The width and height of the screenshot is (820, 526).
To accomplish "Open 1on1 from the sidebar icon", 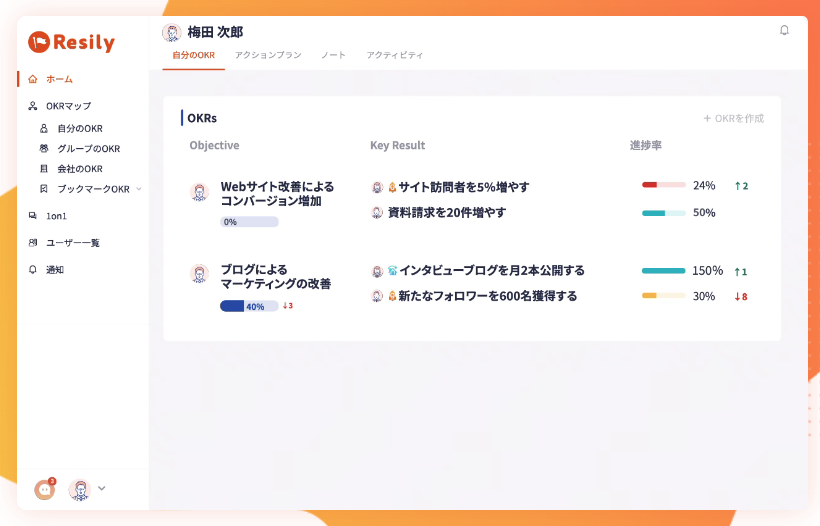I will (33, 216).
